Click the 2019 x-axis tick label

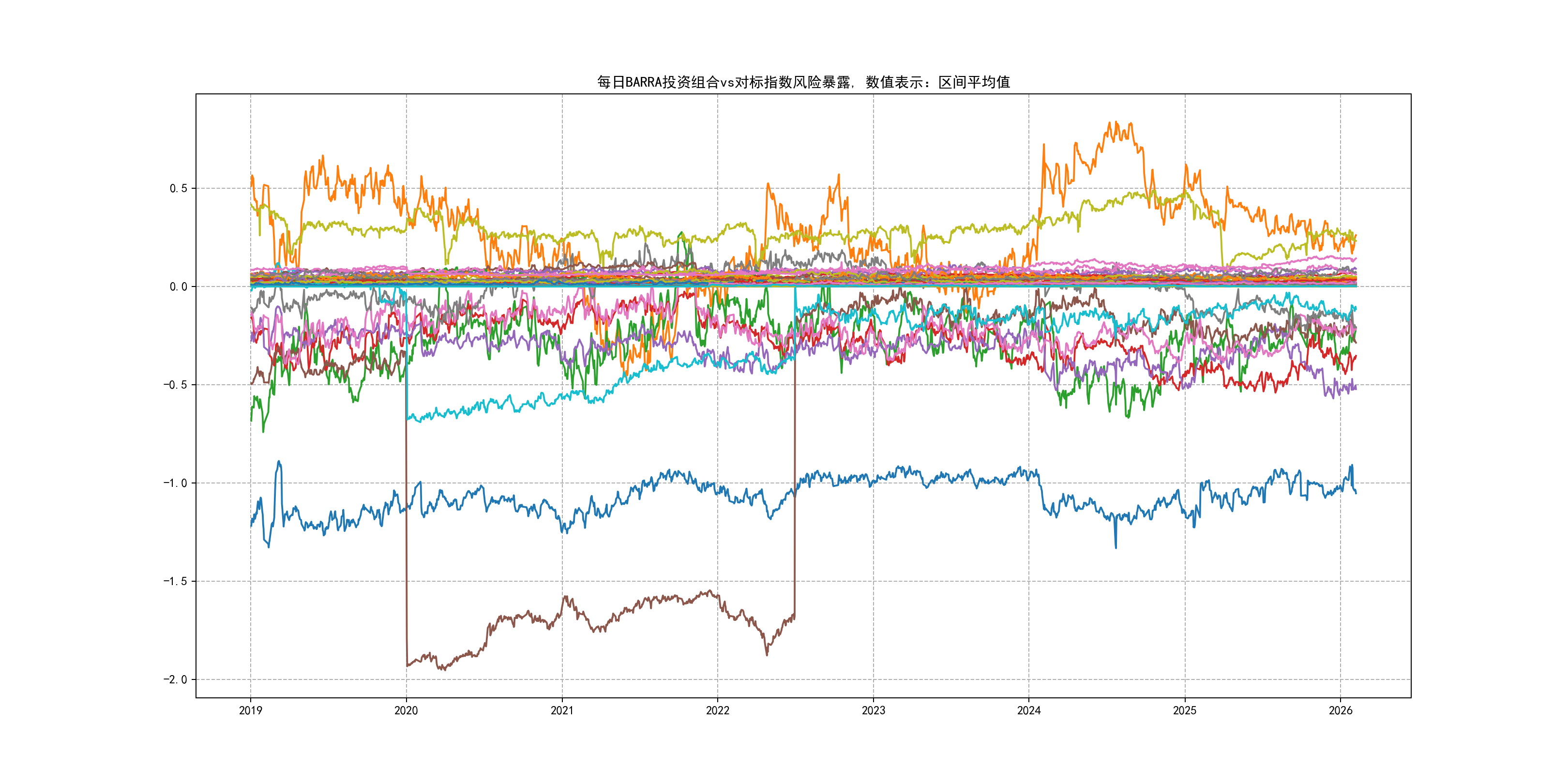click(250, 710)
